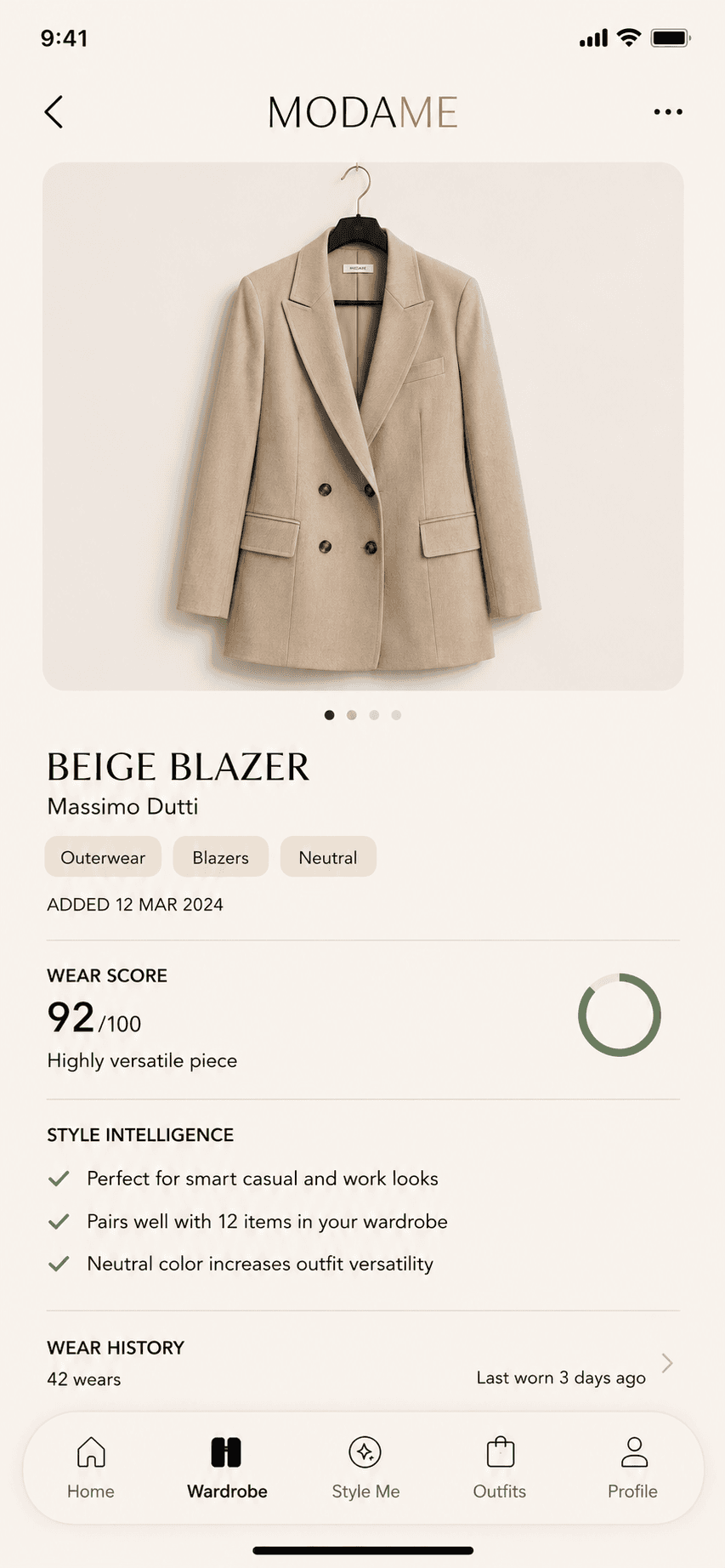Tap the back arrow icon
725x1568 pixels.
click(54, 111)
